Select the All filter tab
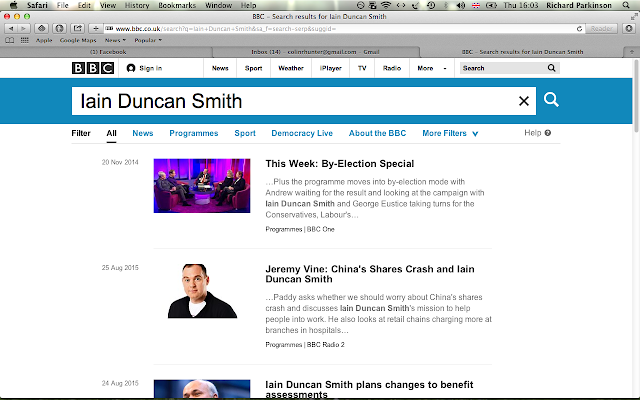This screenshot has width=640, height=400. tap(111, 133)
